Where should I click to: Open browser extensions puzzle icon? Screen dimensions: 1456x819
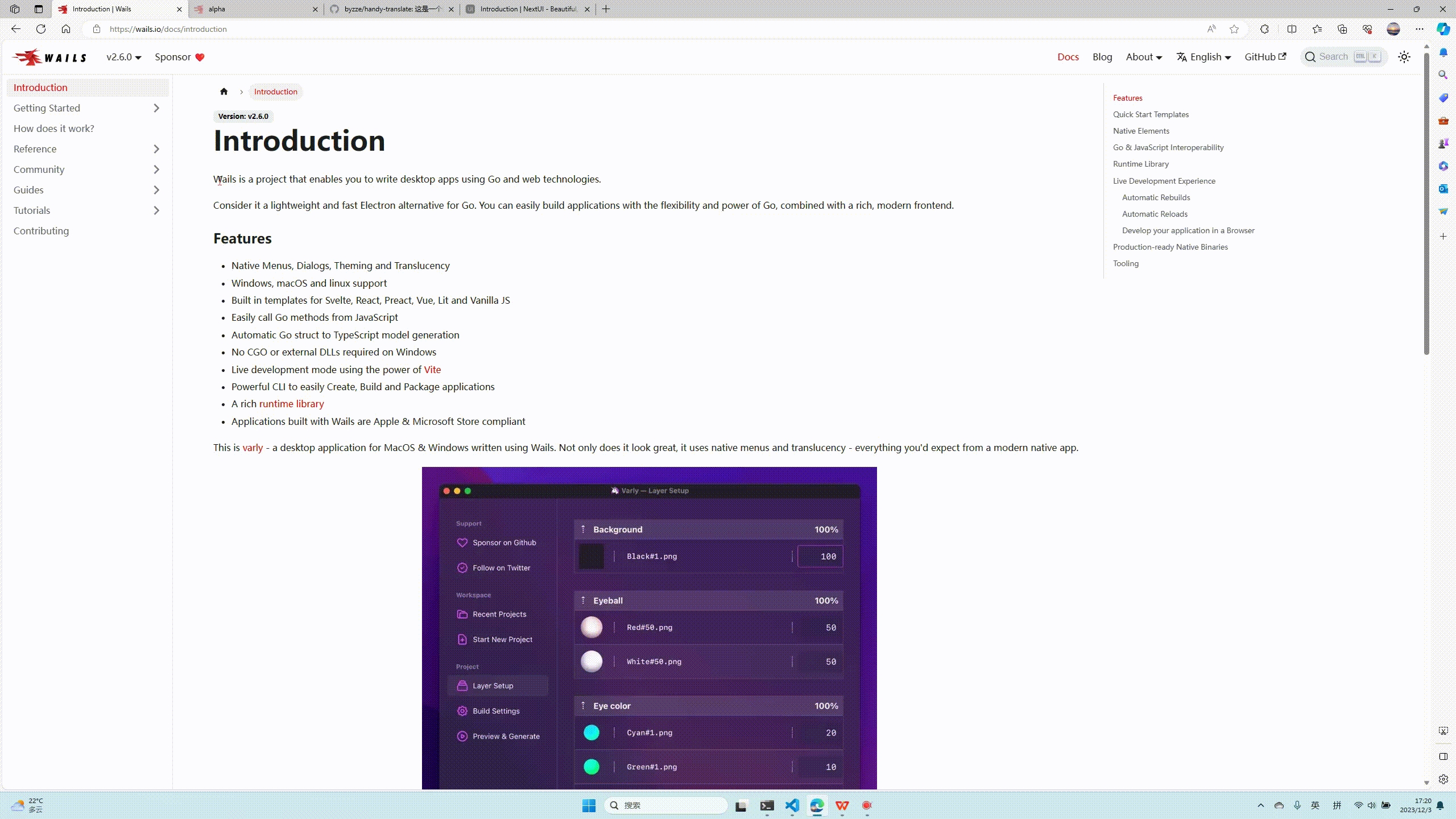tap(1264, 29)
